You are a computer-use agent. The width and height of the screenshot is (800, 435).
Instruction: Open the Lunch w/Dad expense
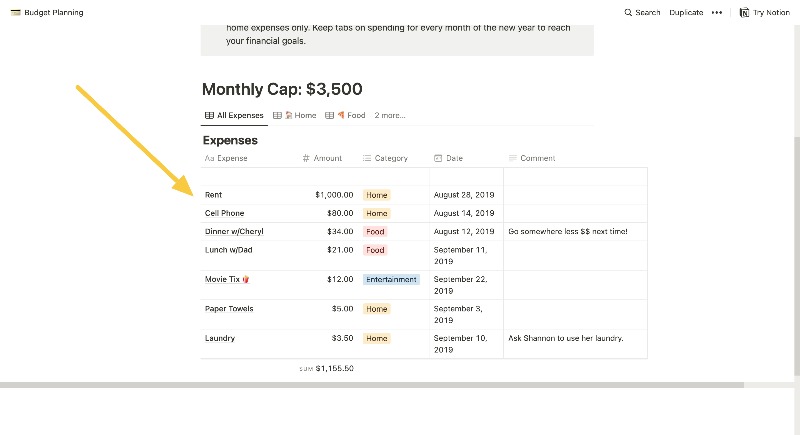point(229,250)
